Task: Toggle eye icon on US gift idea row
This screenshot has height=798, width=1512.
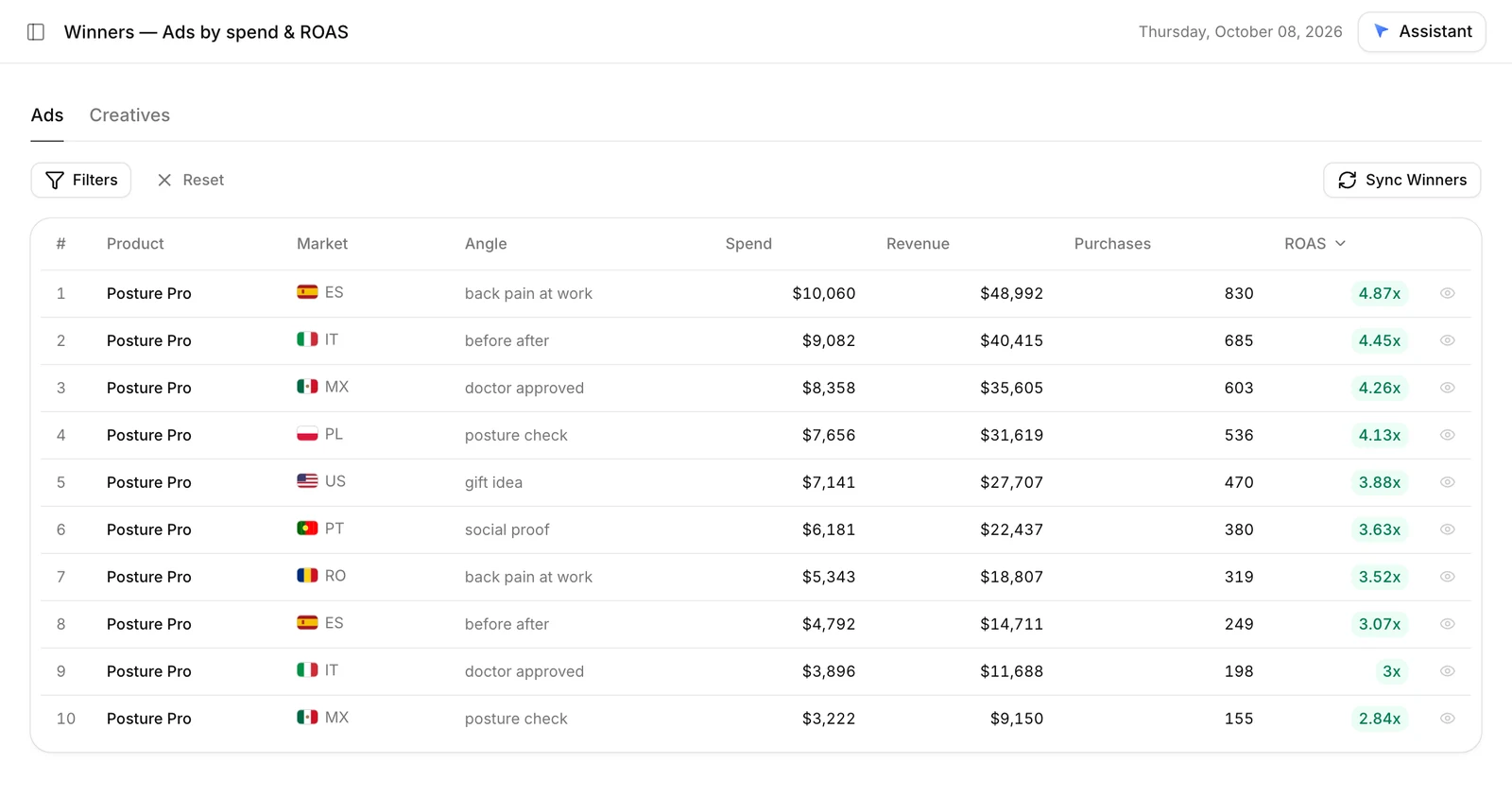Action: pyautogui.click(x=1447, y=482)
